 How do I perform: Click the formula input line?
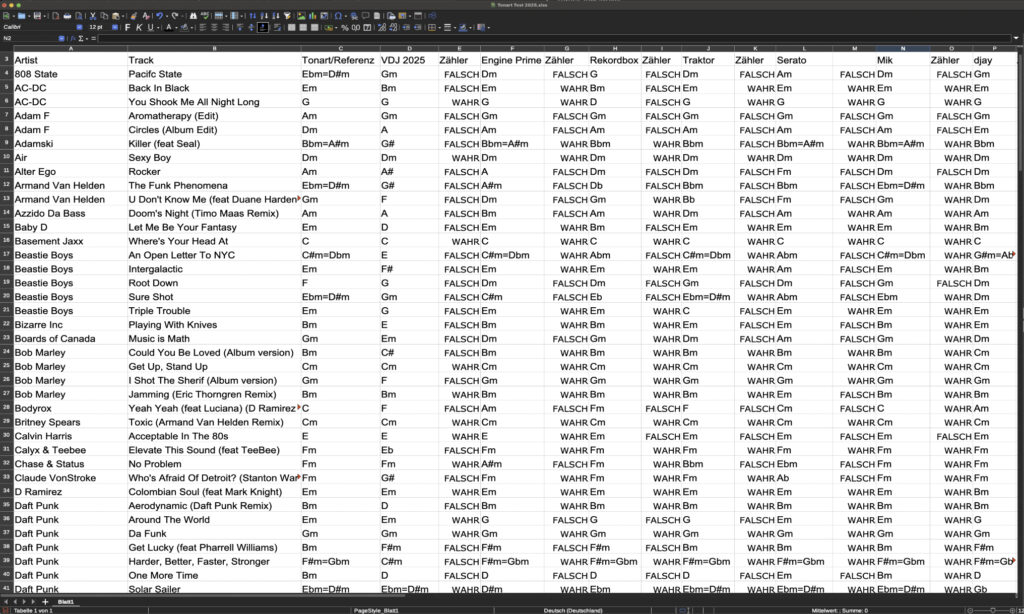pos(500,38)
